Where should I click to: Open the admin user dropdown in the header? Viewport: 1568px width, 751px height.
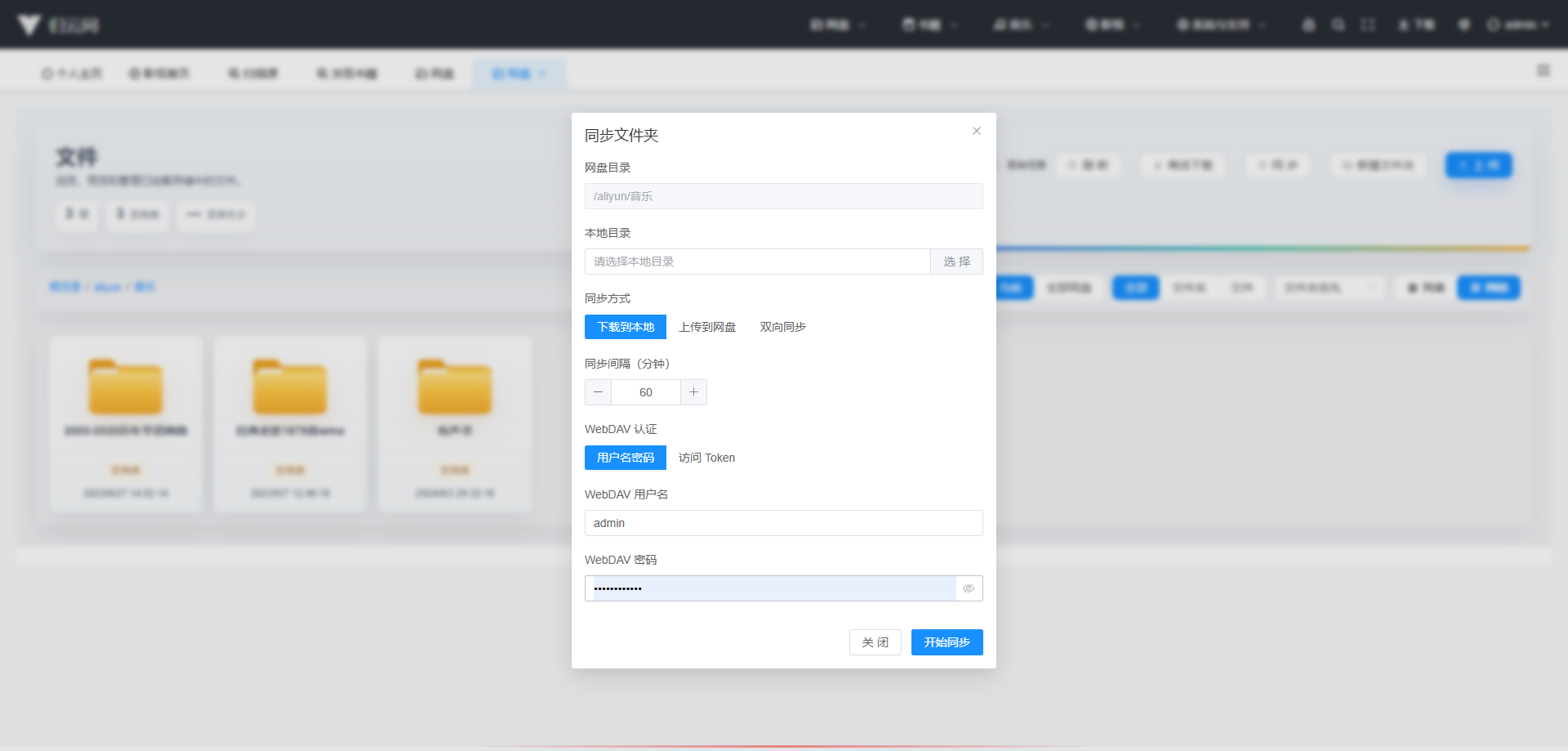pyautogui.click(x=1517, y=25)
